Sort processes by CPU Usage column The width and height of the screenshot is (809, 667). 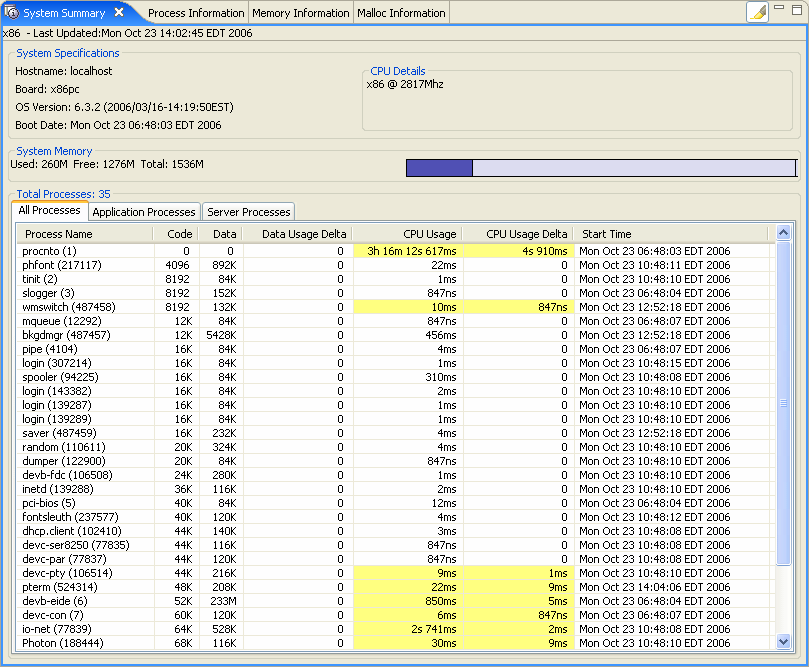coord(424,234)
